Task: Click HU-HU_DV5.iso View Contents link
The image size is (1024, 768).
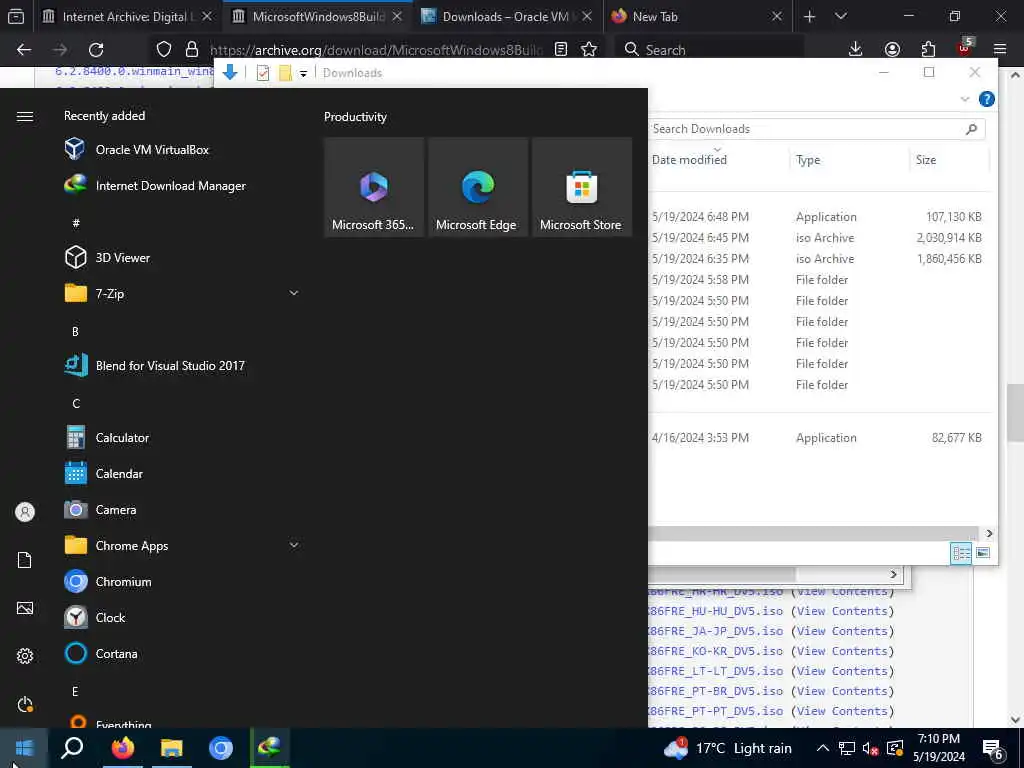Action: coord(842,611)
